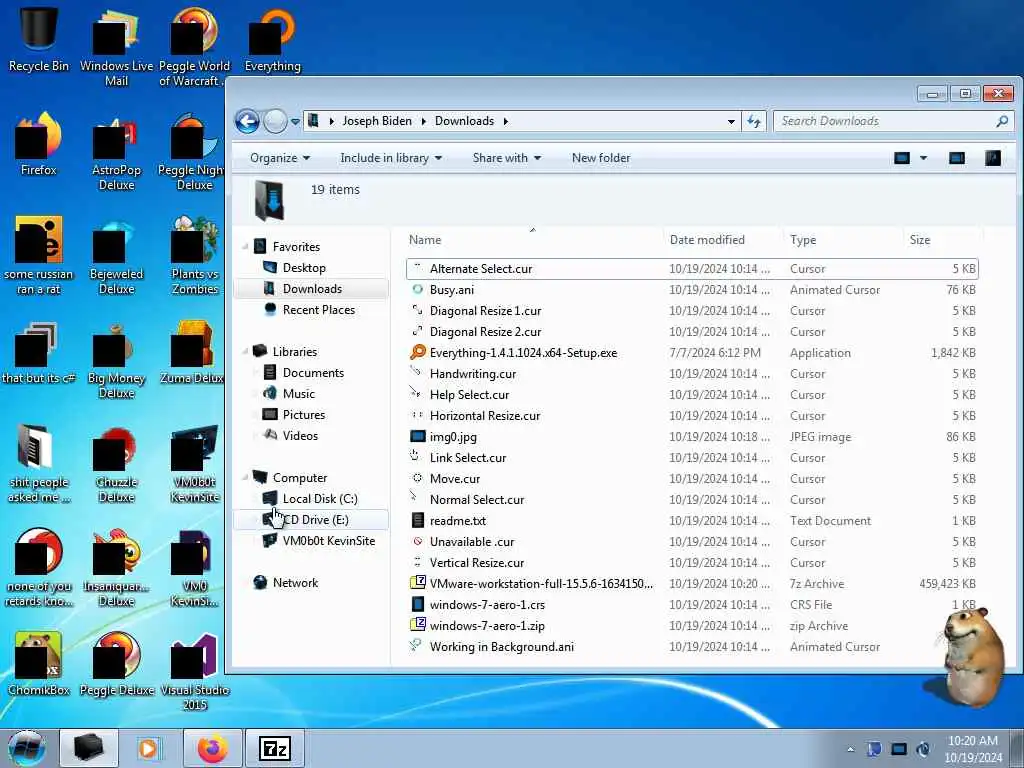
Task: Select VM0b0t KevinSite drive in navigation pane
Action: tap(328, 541)
